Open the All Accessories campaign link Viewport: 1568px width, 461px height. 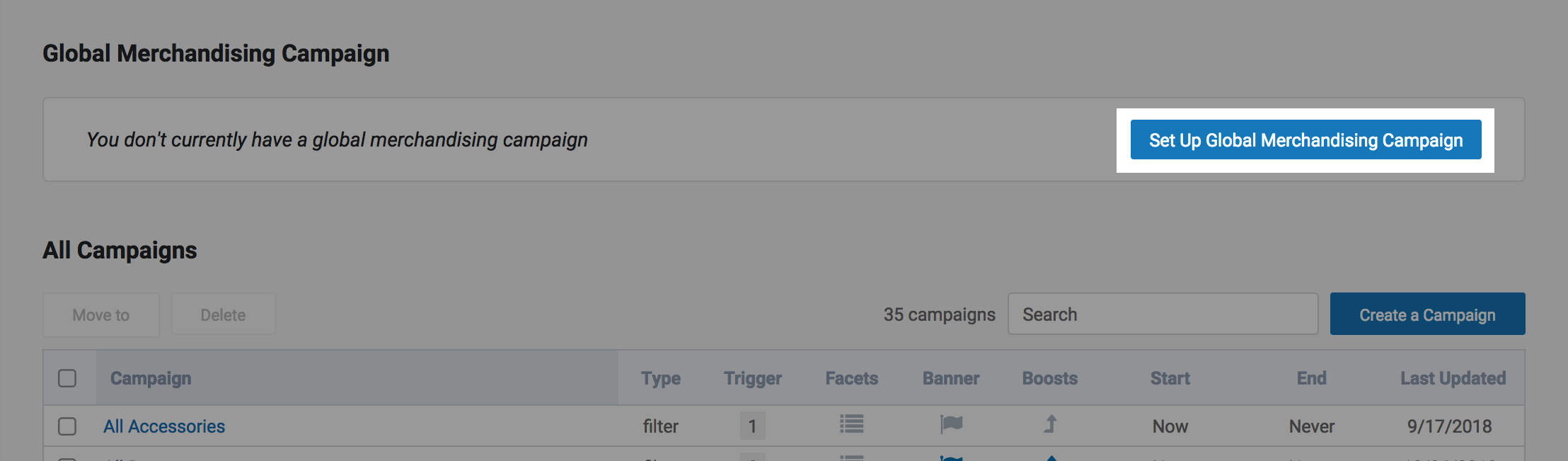tap(164, 426)
